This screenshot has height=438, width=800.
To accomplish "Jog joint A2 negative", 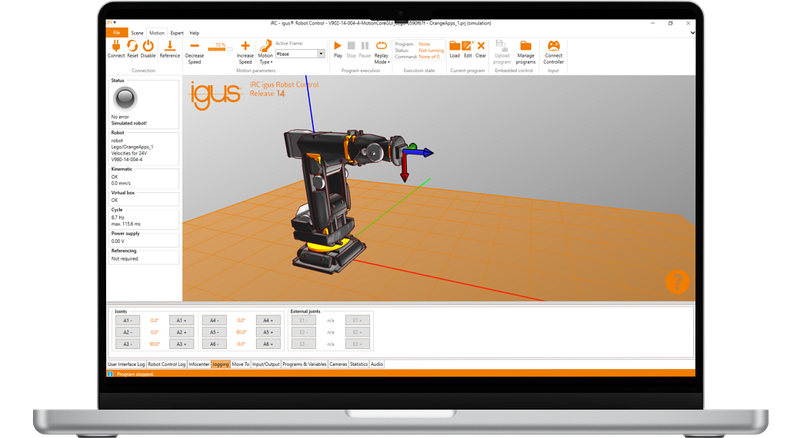I will [128, 332].
